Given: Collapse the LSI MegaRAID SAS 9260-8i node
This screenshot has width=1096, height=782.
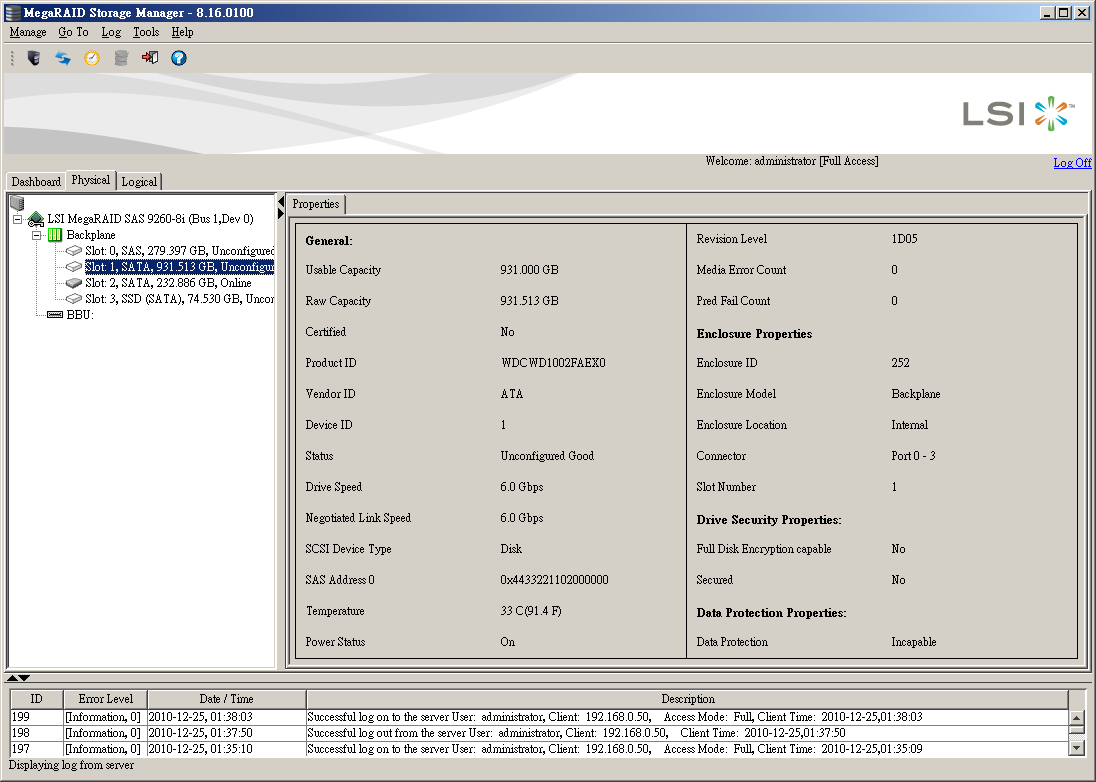Looking at the screenshot, I should pos(18,219).
